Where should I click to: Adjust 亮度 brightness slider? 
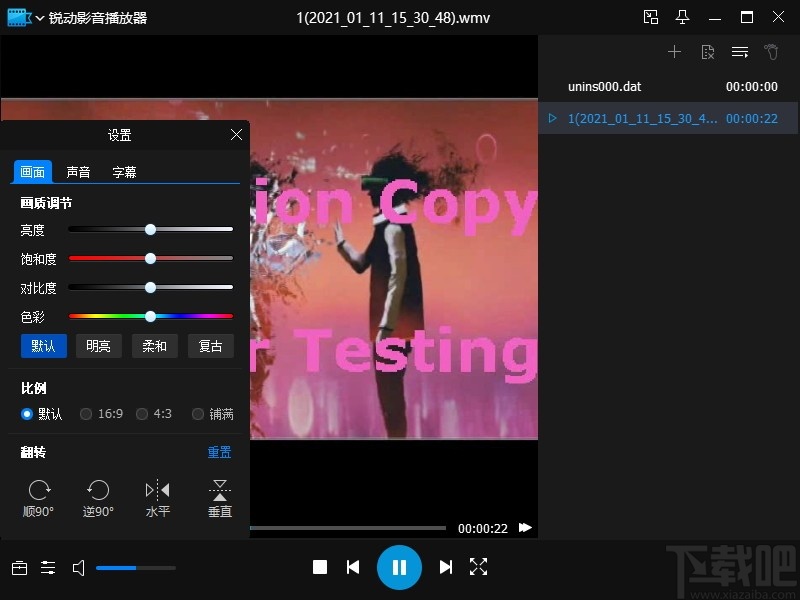(151, 230)
